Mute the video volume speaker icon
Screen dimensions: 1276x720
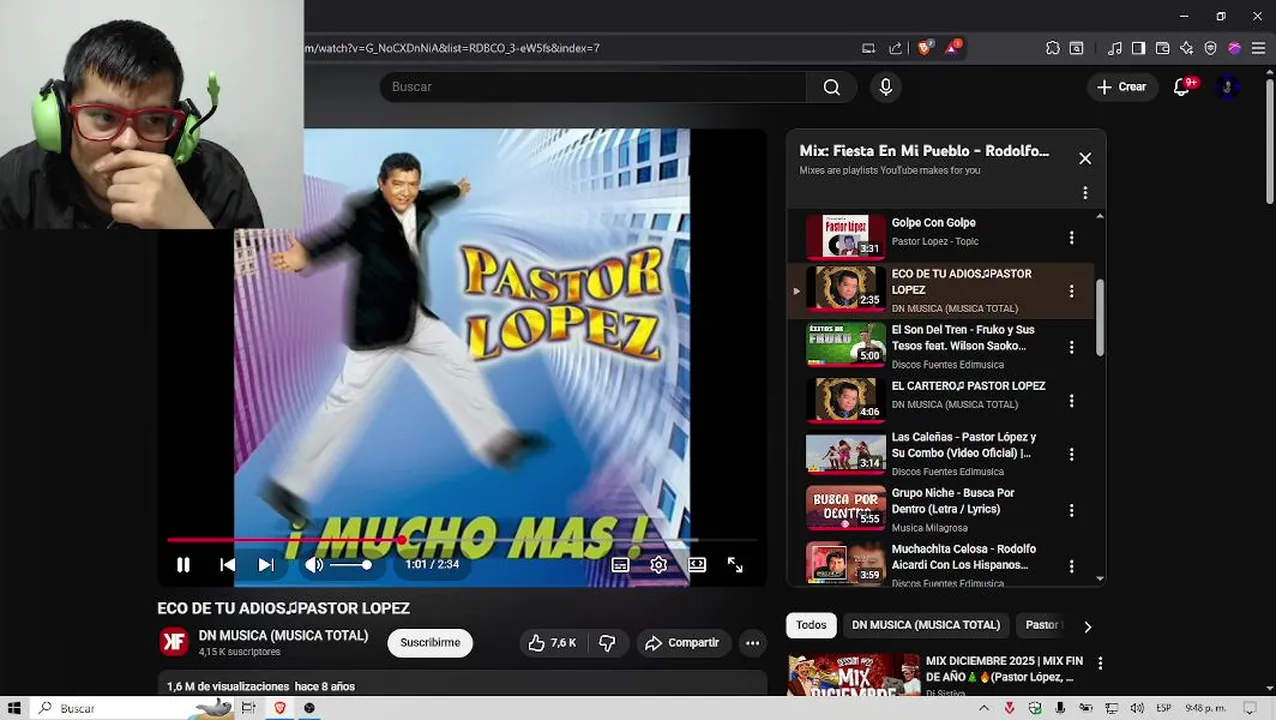[x=314, y=565]
